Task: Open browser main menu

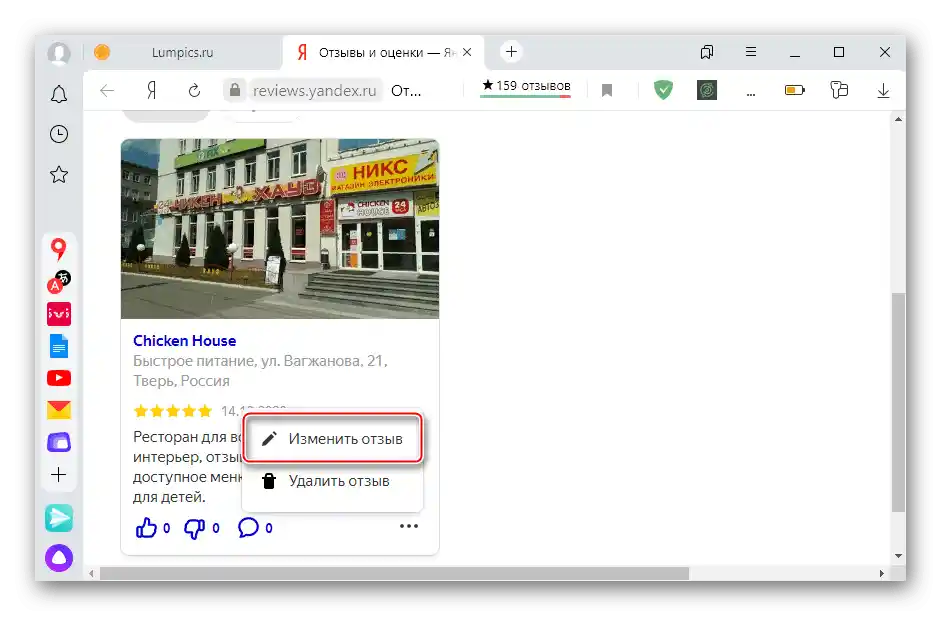Action: point(751,52)
